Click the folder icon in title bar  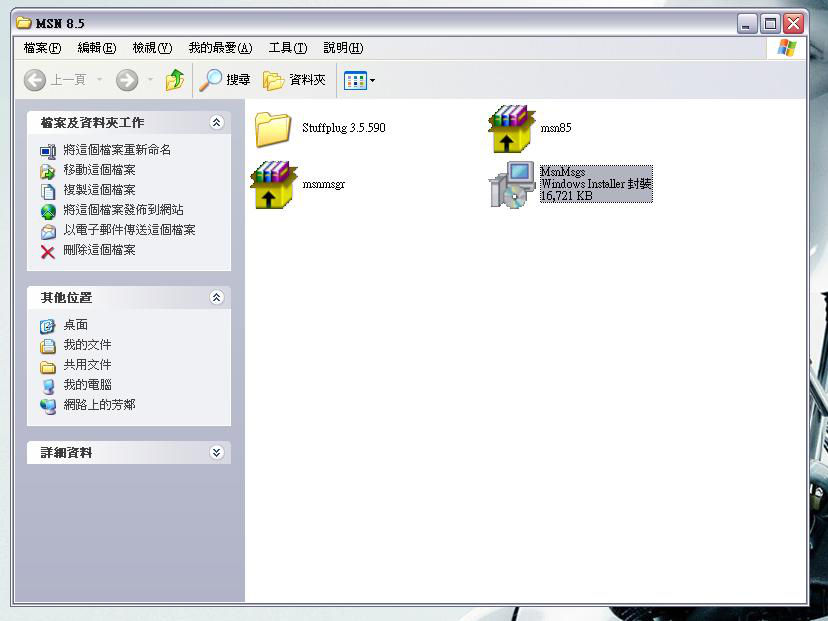pyautogui.click(x=24, y=23)
